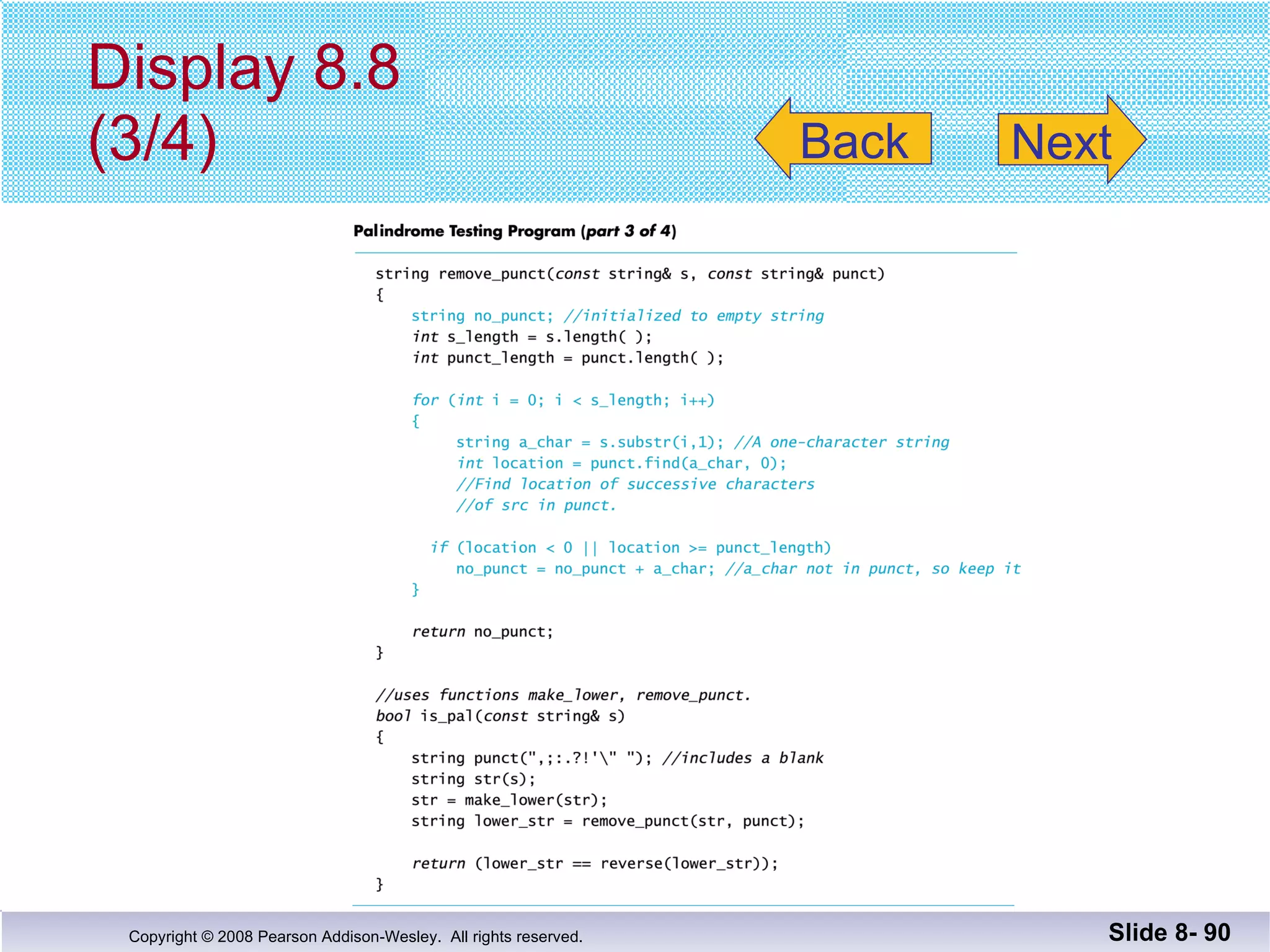The image size is (1270, 952).
Task: Click the comment '//uses functions make_lower, remove_punct.'
Action: pyautogui.click(x=563, y=695)
